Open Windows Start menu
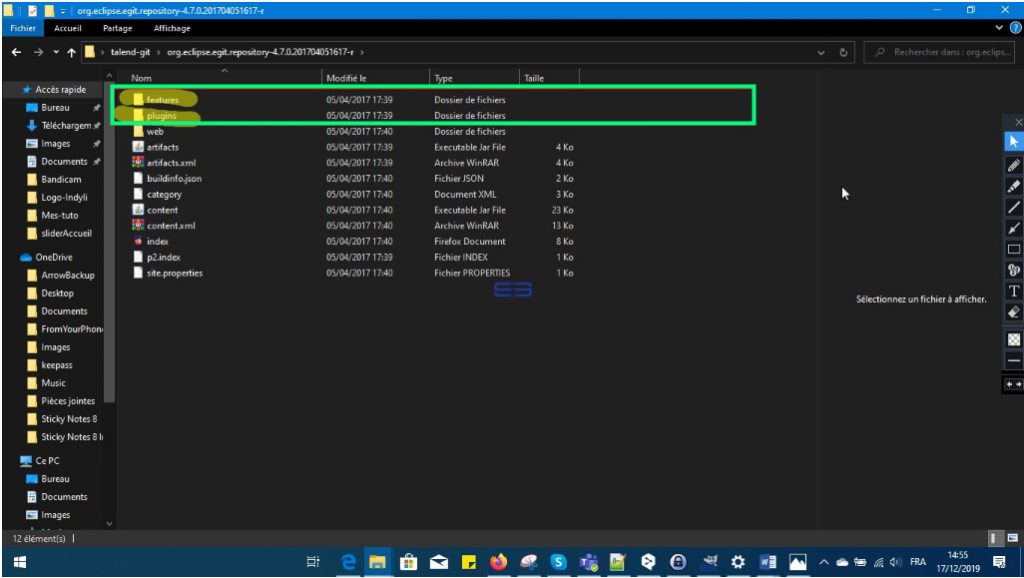The height and width of the screenshot is (578, 1024). 20,562
